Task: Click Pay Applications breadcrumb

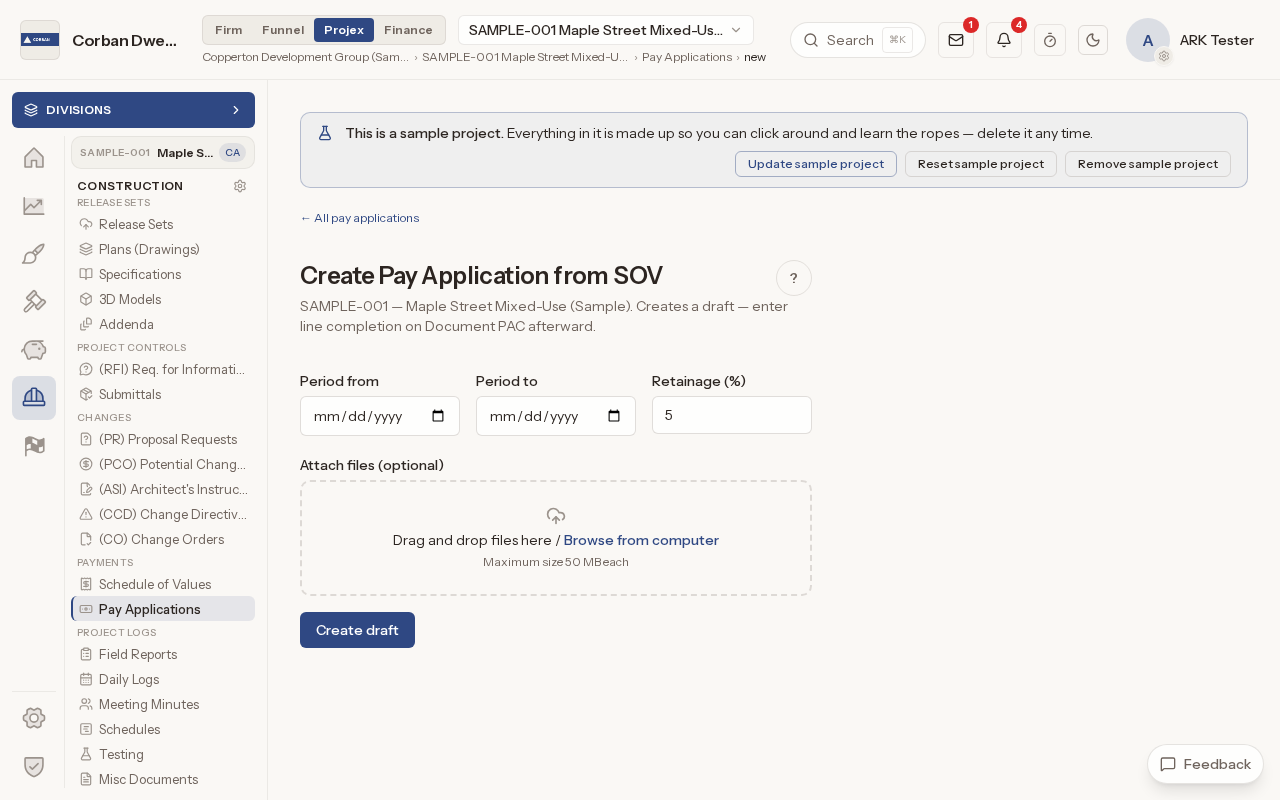Action: click(x=687, y=57)
